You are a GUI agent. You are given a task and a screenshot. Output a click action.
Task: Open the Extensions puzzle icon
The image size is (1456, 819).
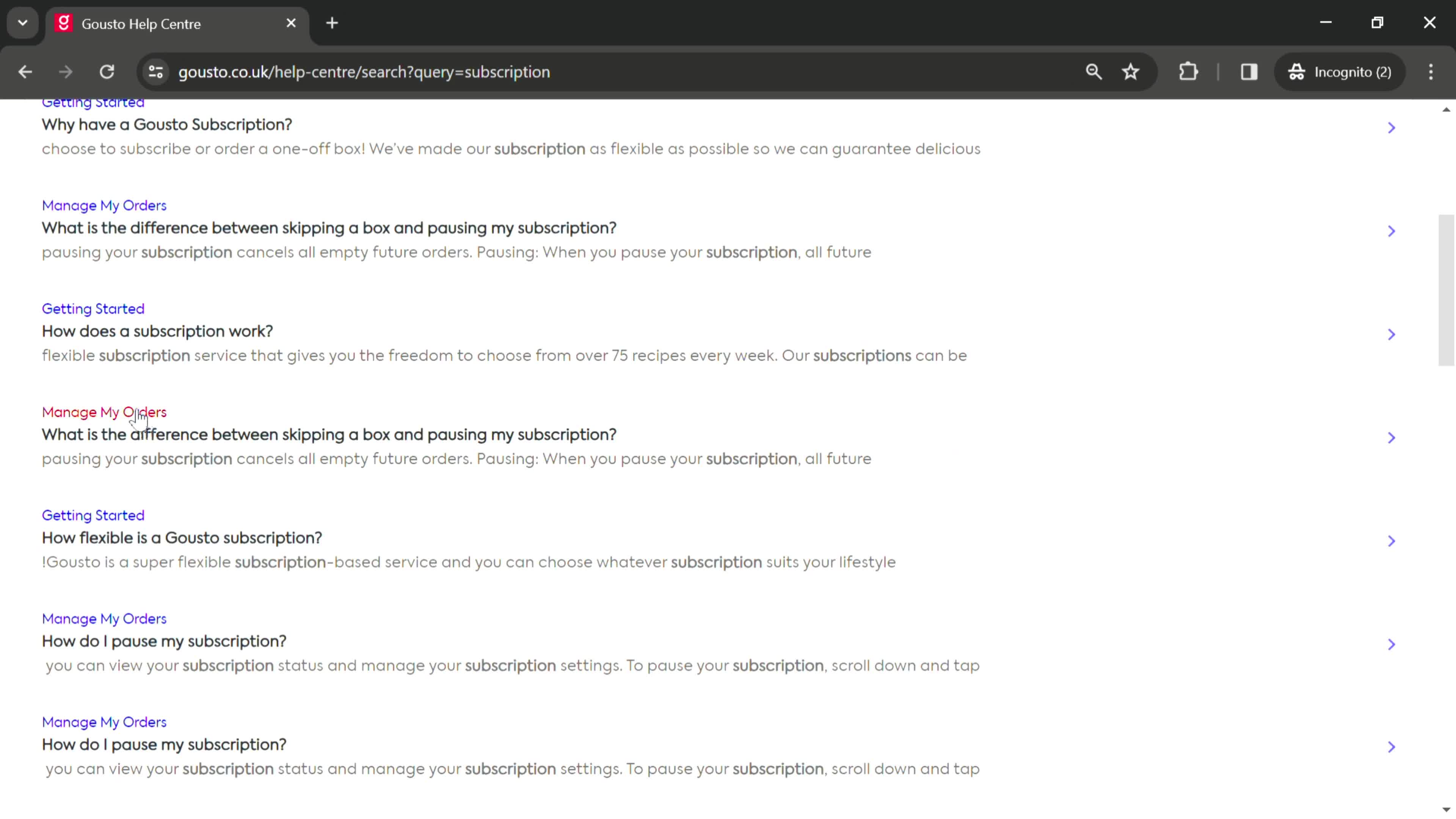point(1189,72)
